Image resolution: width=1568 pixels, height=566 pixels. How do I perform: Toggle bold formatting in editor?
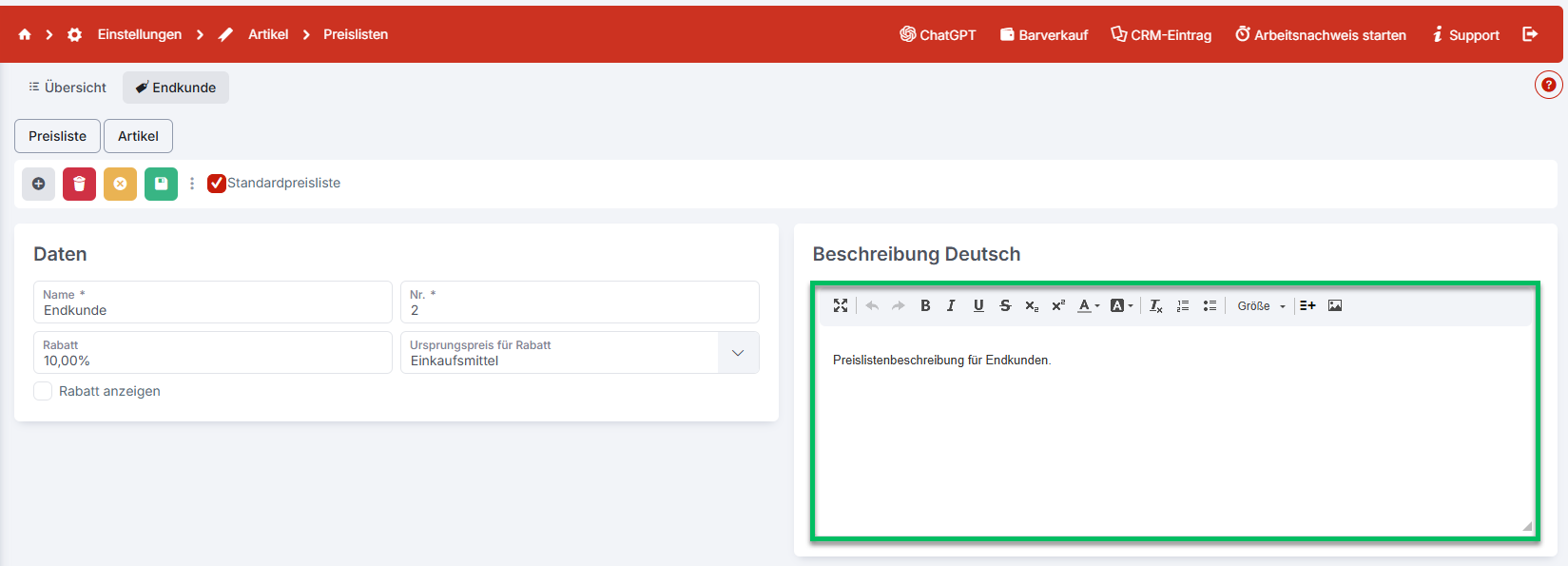click(x=925, y=305)
